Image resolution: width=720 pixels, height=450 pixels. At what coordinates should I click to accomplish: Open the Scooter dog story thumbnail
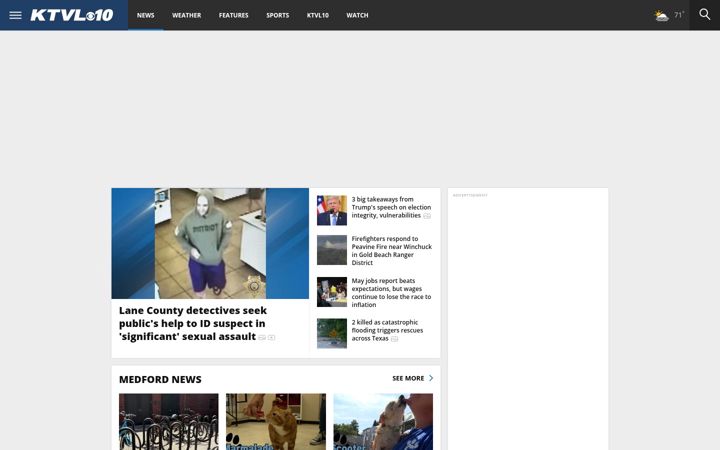point(383,422)
